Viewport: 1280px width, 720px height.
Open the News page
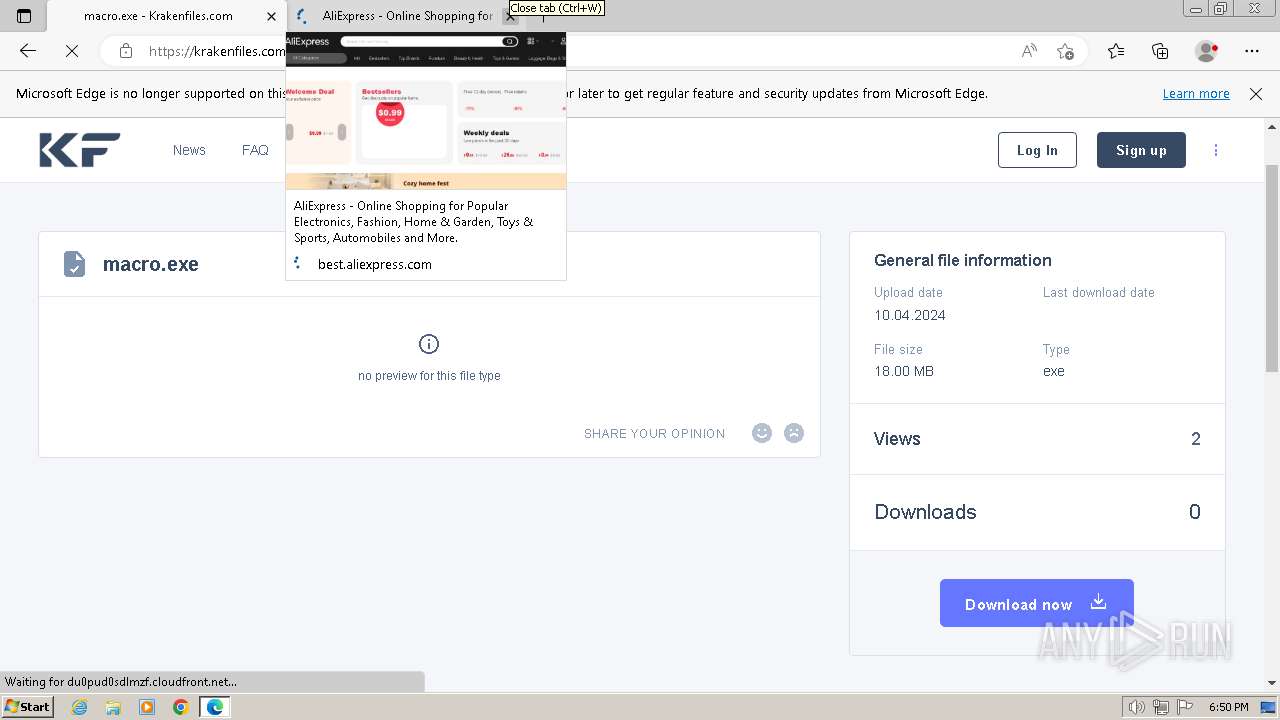click(189, 150)
